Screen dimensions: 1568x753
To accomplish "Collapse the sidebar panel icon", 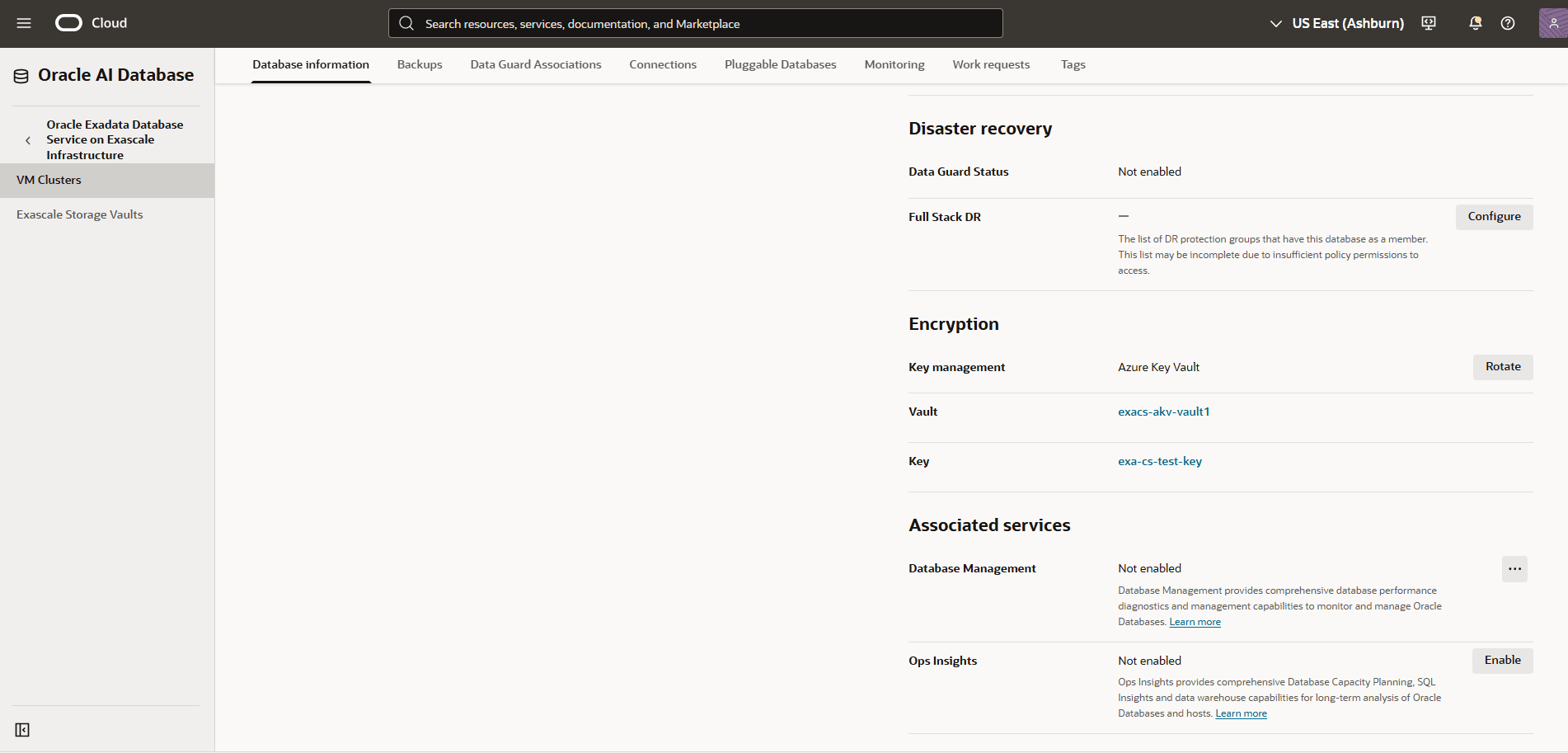I will (x=22, y=730).
